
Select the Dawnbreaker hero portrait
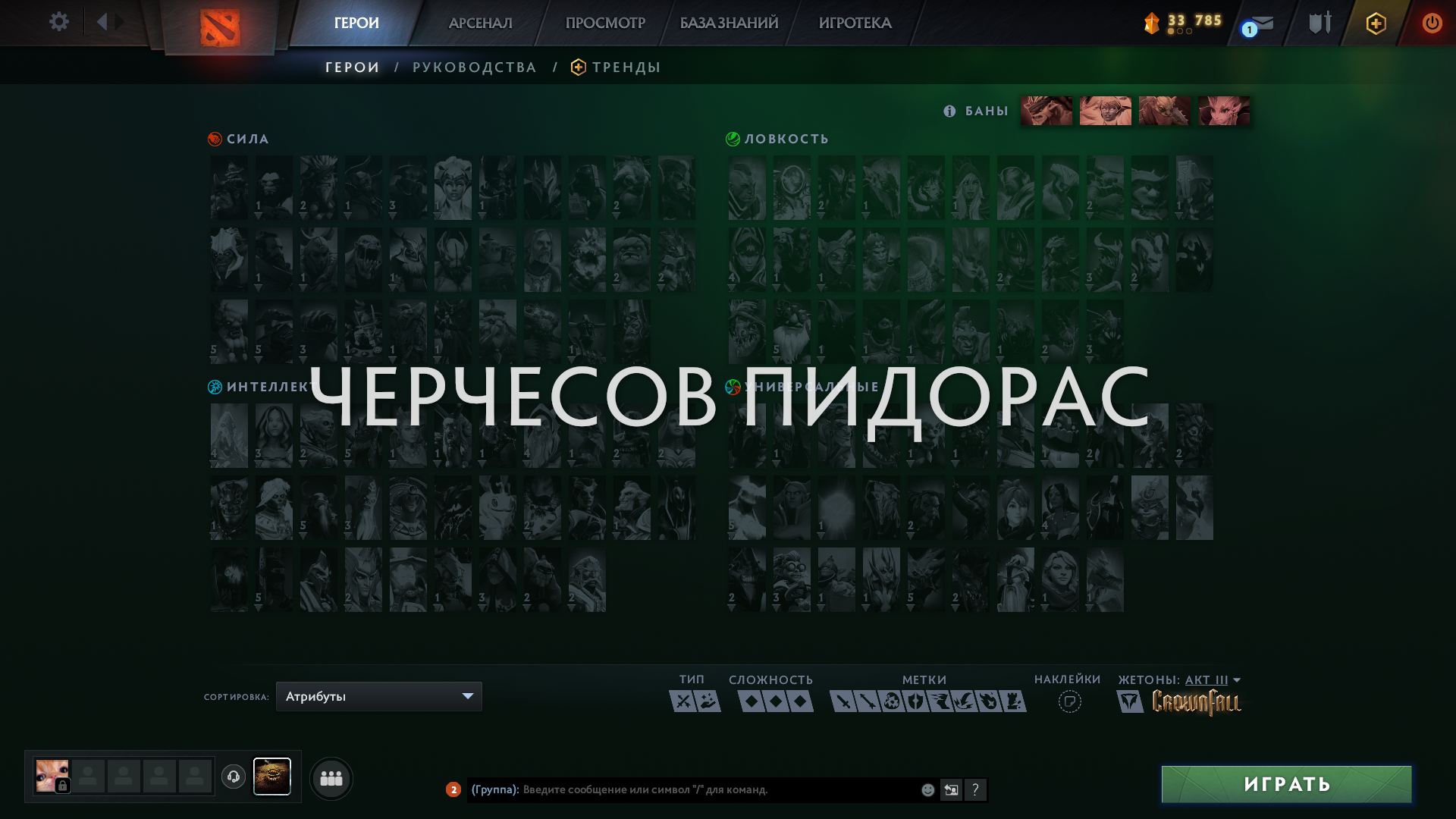tap(453, 188)
